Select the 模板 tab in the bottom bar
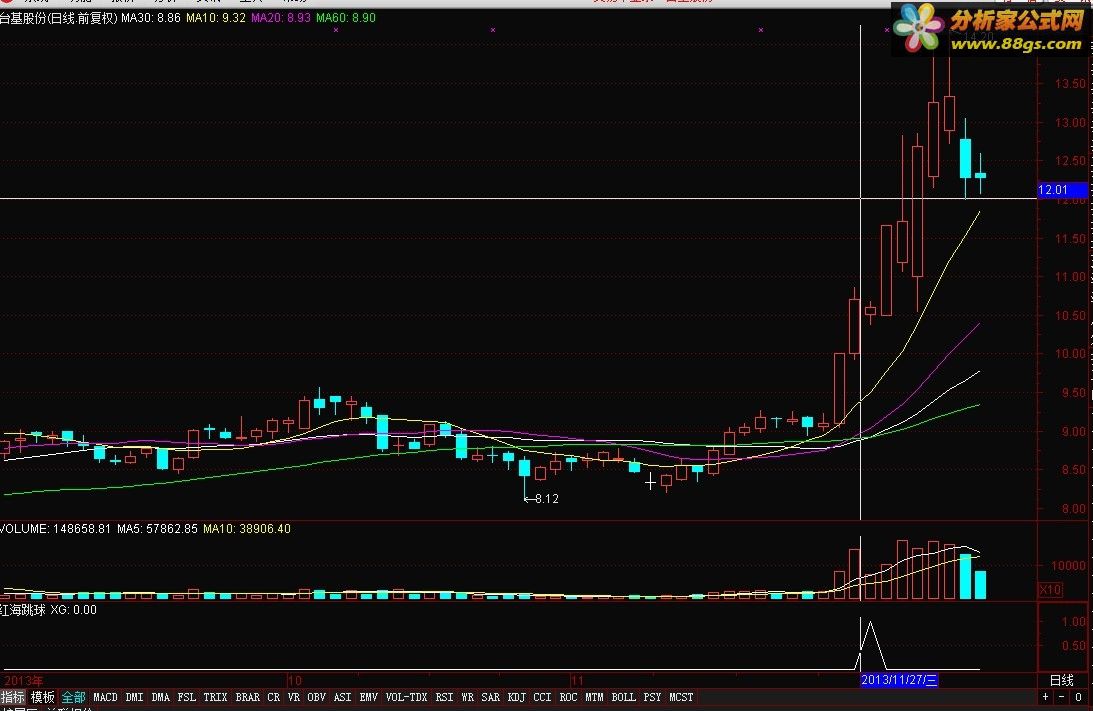Screen dimensions: 1093x711 (x=43, y=697)
